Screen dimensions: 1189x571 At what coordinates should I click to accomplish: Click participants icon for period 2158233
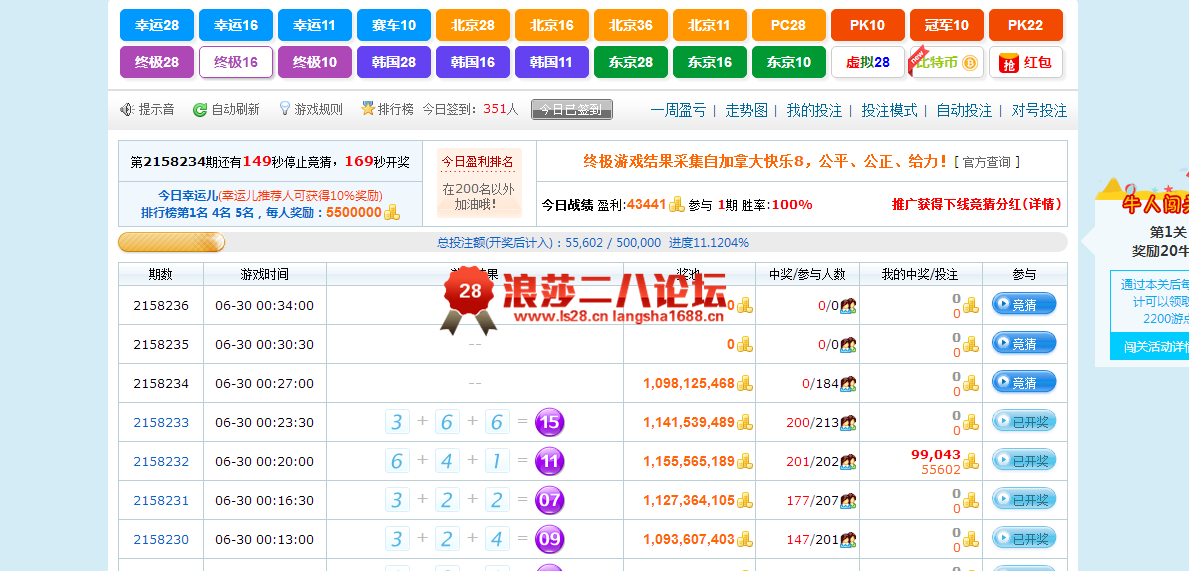[848, 423]
